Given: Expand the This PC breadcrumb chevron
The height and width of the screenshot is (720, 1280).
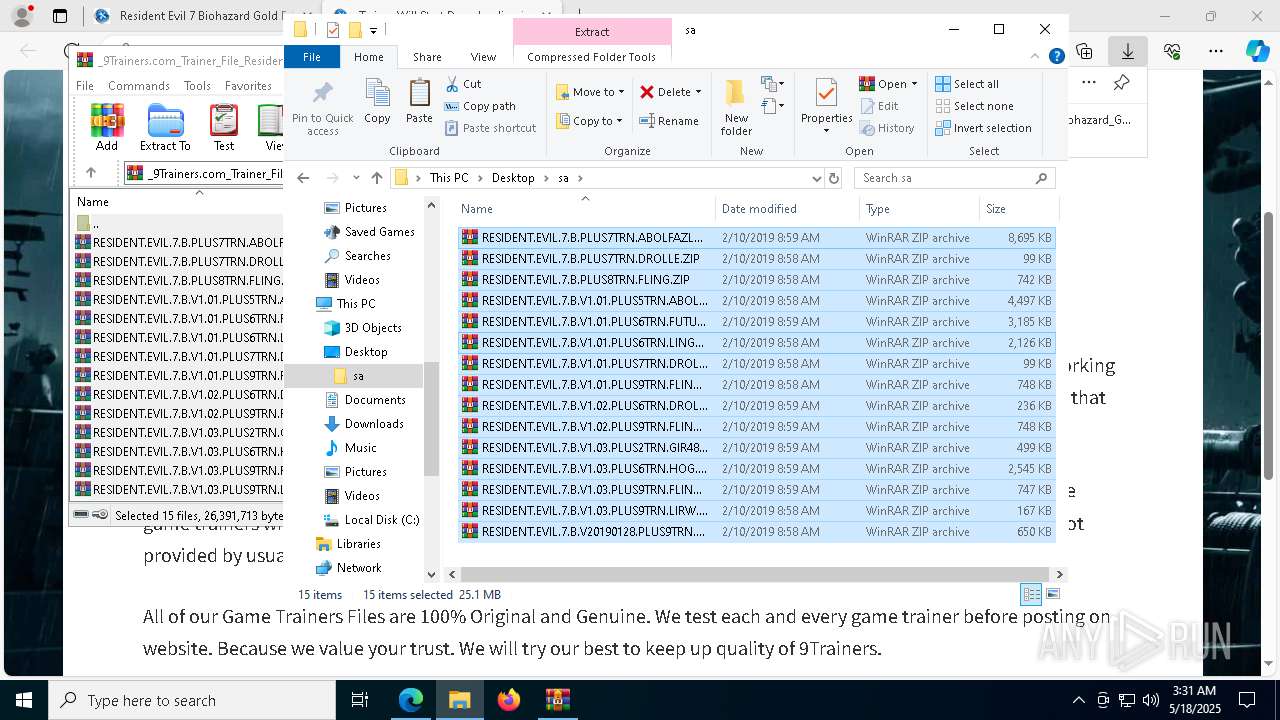Looking at the screenshot, I should pos(480,178).
